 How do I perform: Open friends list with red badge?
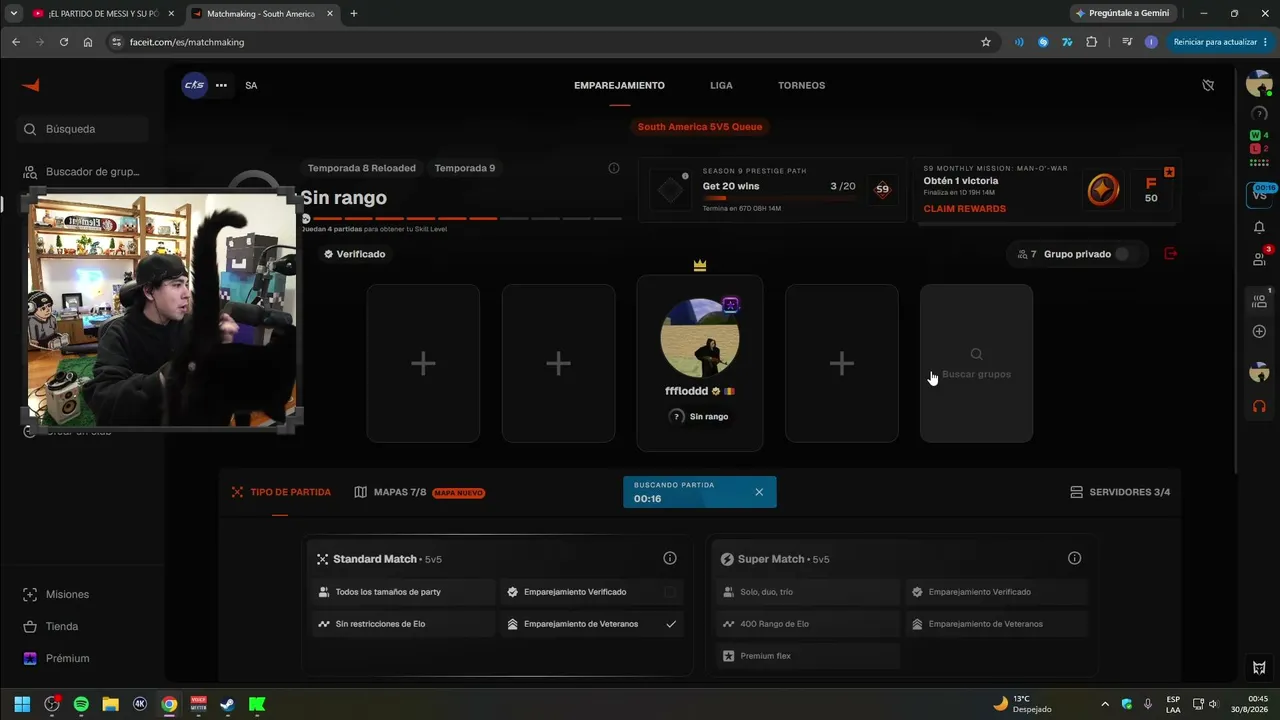click(1259, 258)
